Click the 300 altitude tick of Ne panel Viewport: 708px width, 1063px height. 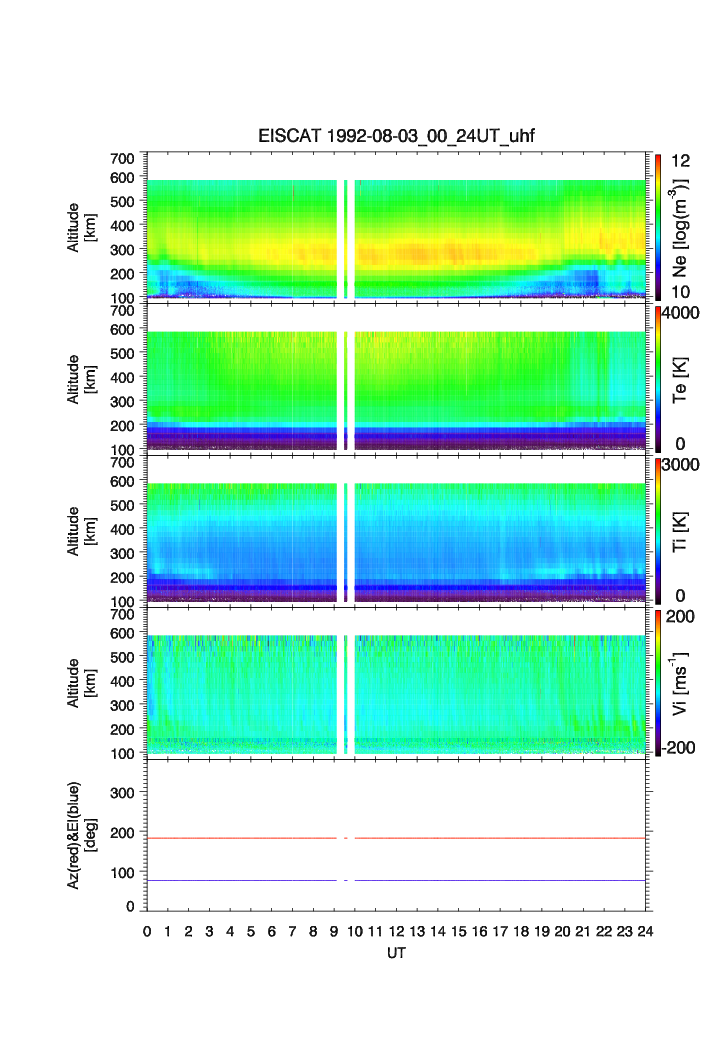122,249
